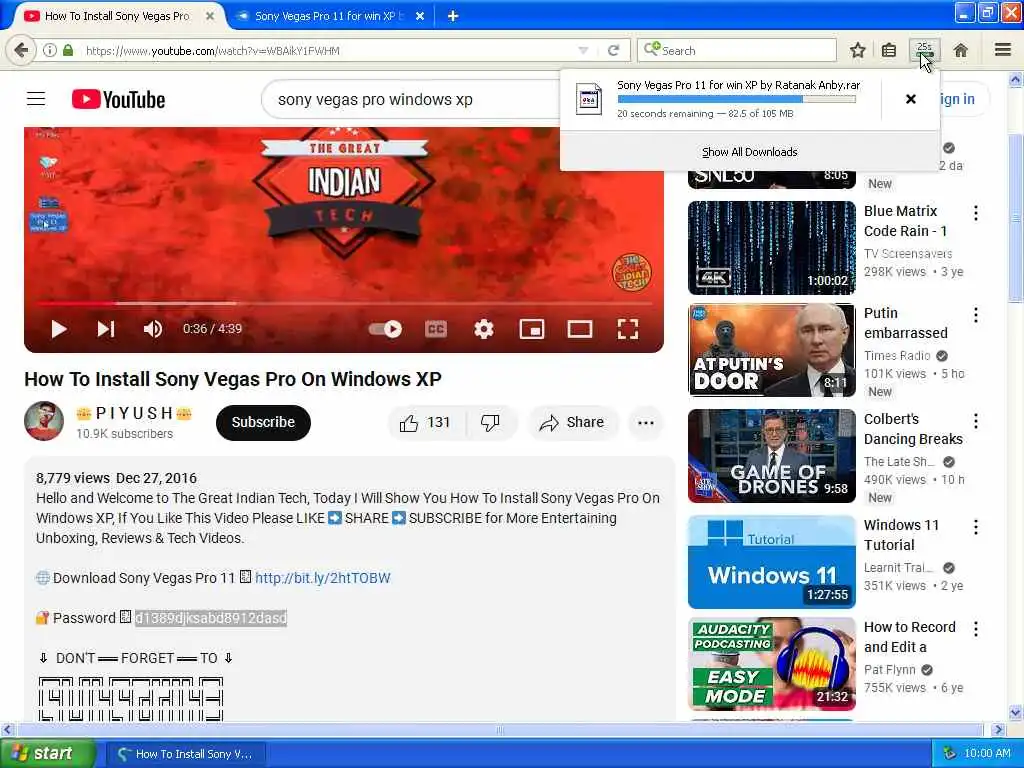
Task: Open more actions ellipsis below video
Action: 646,423
